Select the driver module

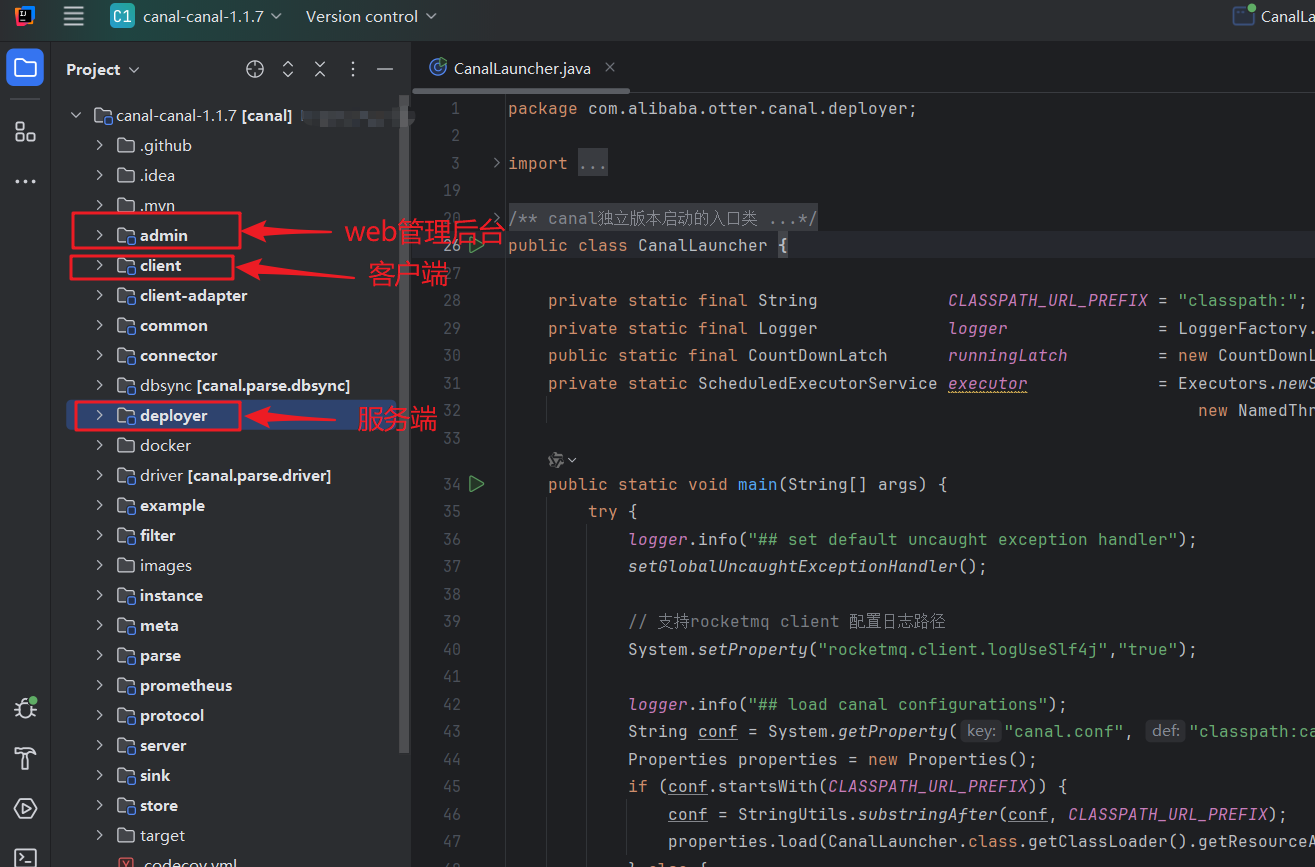[235, 475]
